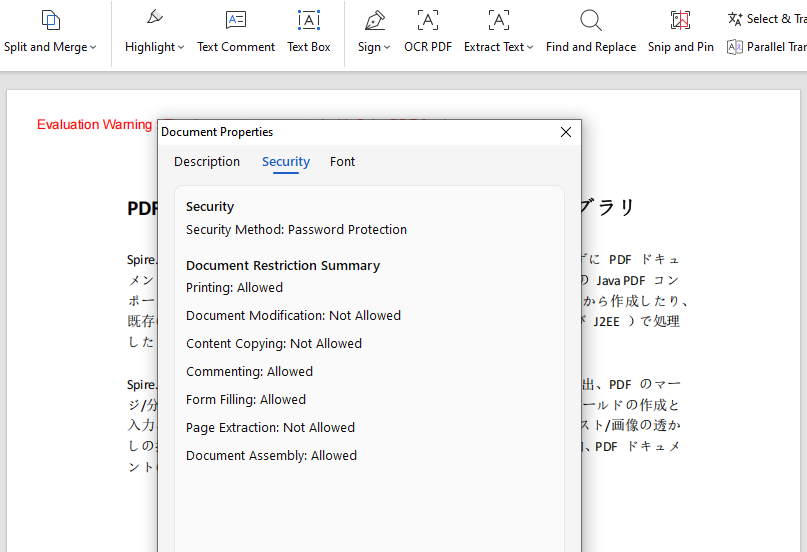Click the Text Comment label

pos(236,47)
